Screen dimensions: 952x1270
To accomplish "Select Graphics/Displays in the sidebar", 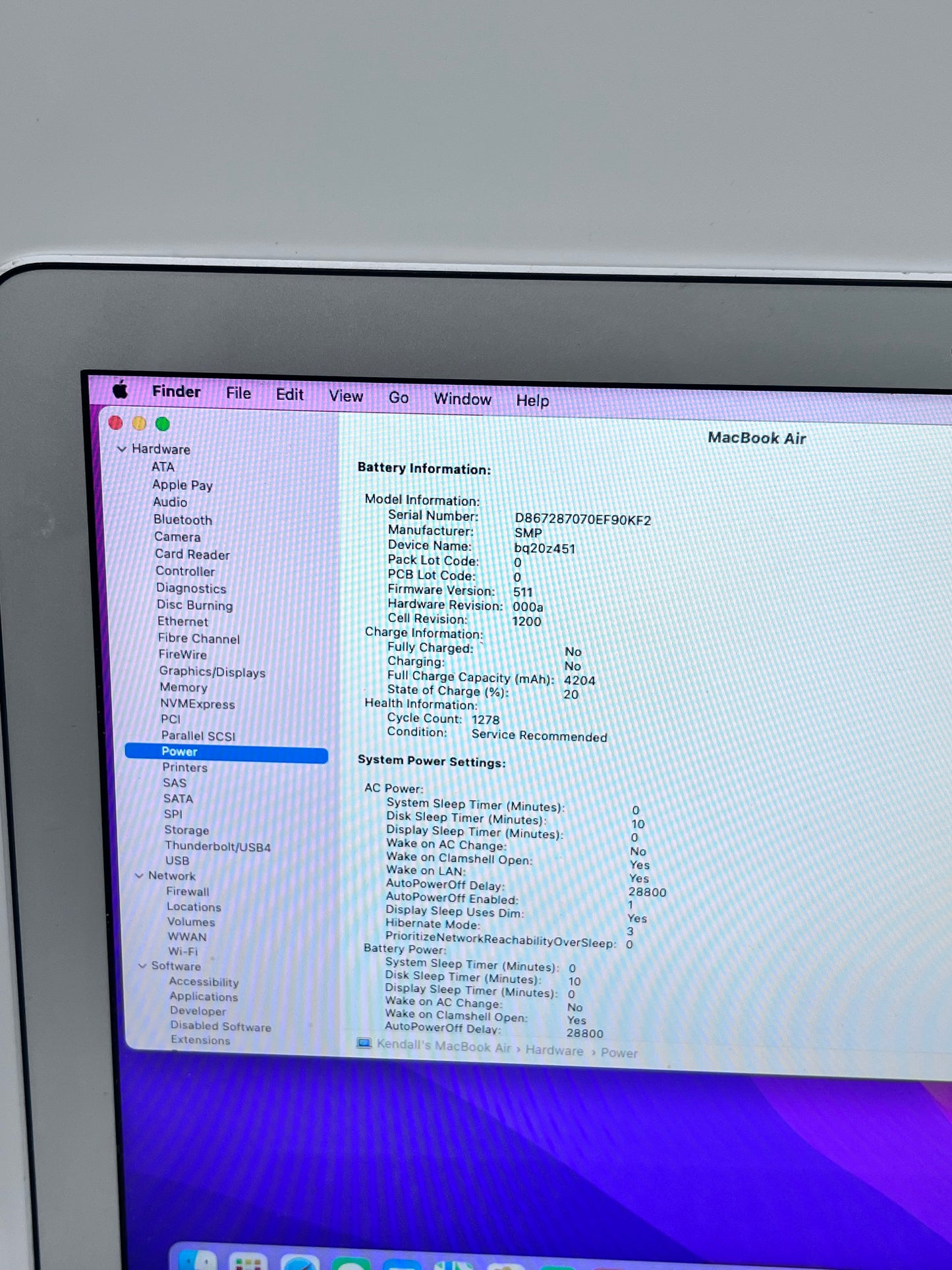I will tap(212, 672).
